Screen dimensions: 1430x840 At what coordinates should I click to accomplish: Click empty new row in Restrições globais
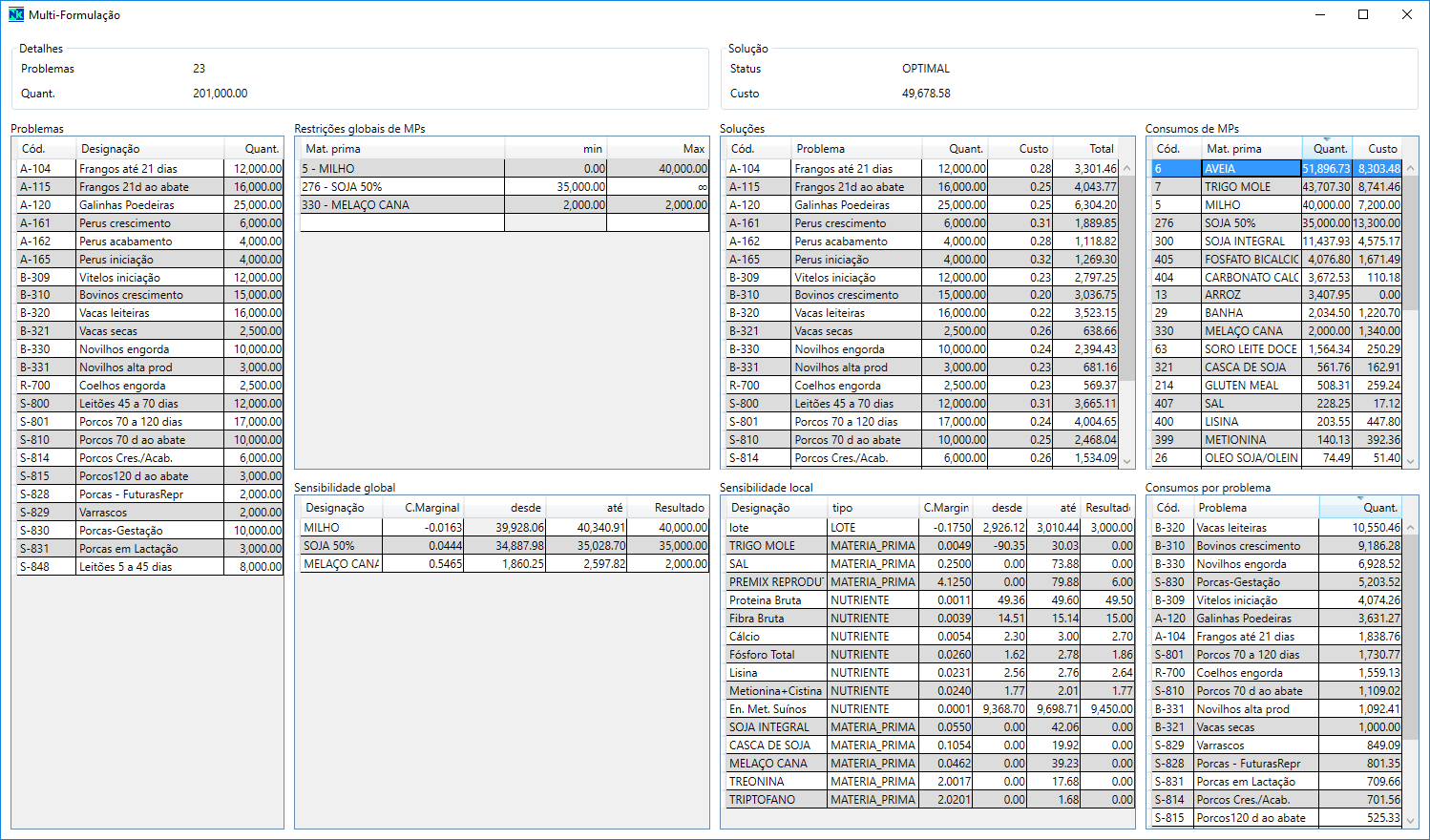point(401,223)
